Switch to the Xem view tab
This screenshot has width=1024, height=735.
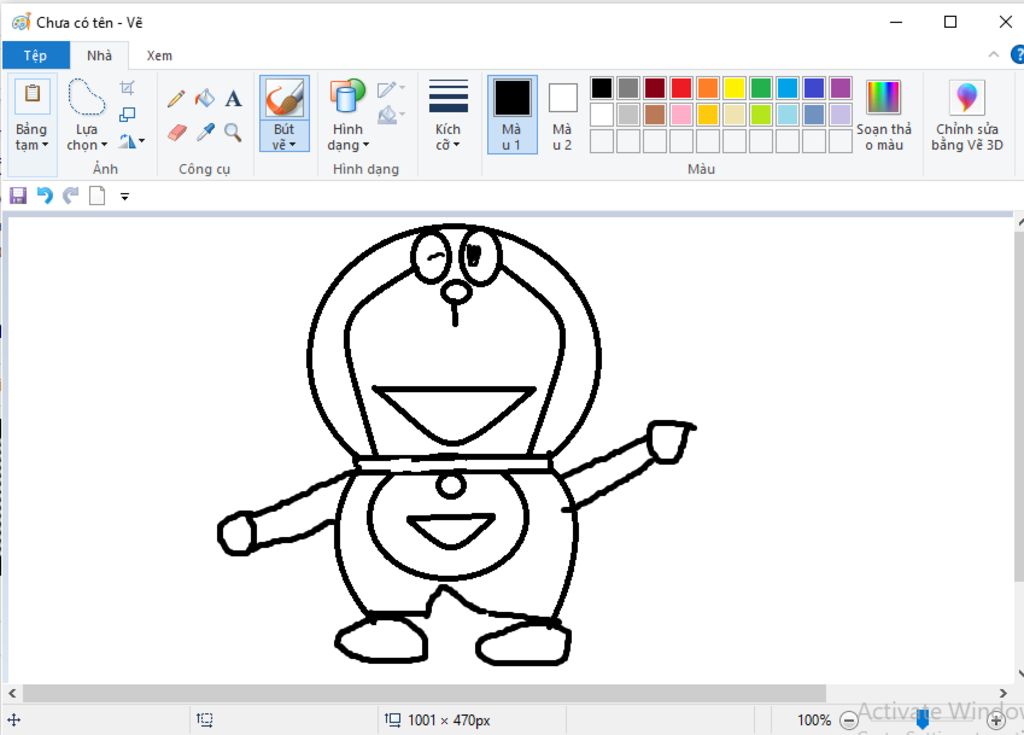click(159, 56)
